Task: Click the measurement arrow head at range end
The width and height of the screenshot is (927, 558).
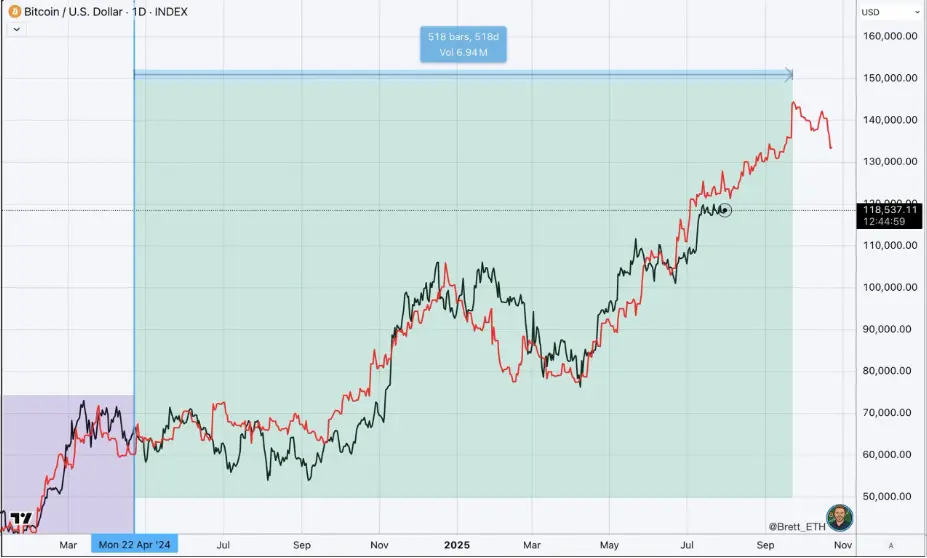Action: pos(789,74)
